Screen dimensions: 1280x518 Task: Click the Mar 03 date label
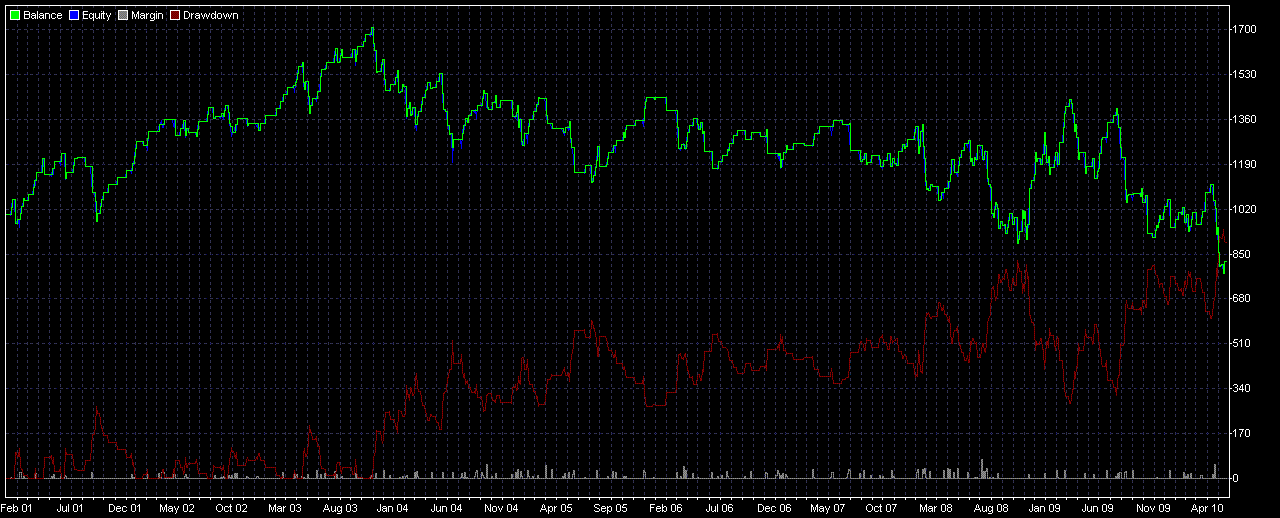tap(285, 508)
